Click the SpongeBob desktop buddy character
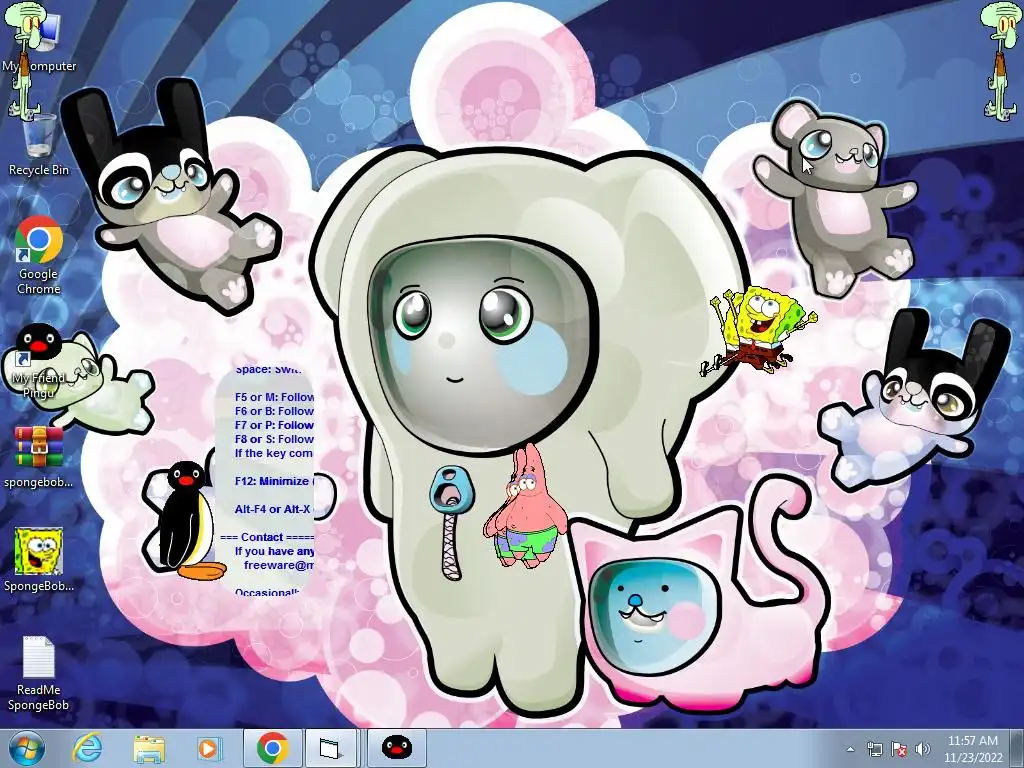Viewport: 1024px width, 768px height. click(758, 329)
